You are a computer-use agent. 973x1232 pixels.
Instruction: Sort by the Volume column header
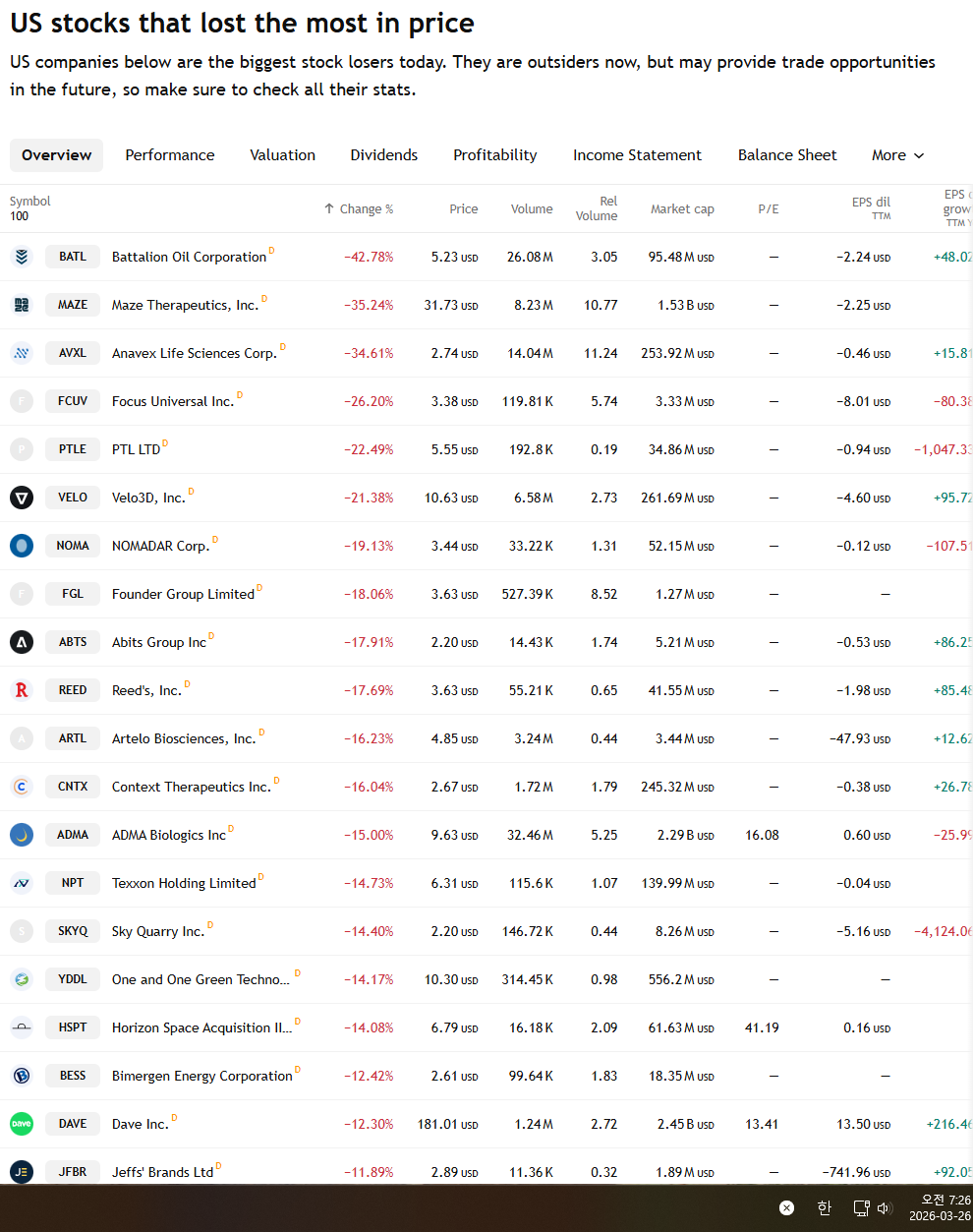pos(532,208)
